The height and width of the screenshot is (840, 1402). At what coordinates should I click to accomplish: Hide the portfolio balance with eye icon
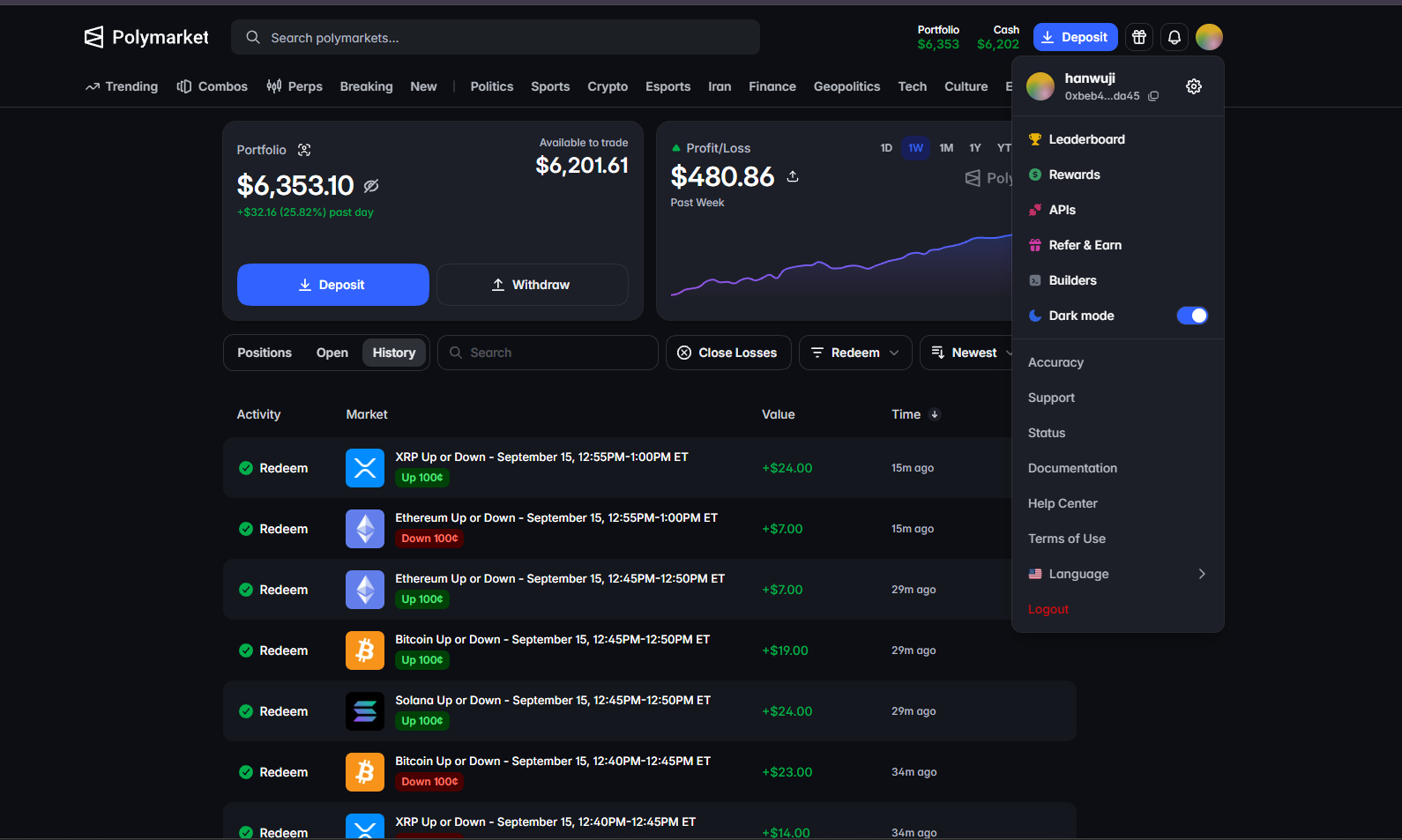371,186
